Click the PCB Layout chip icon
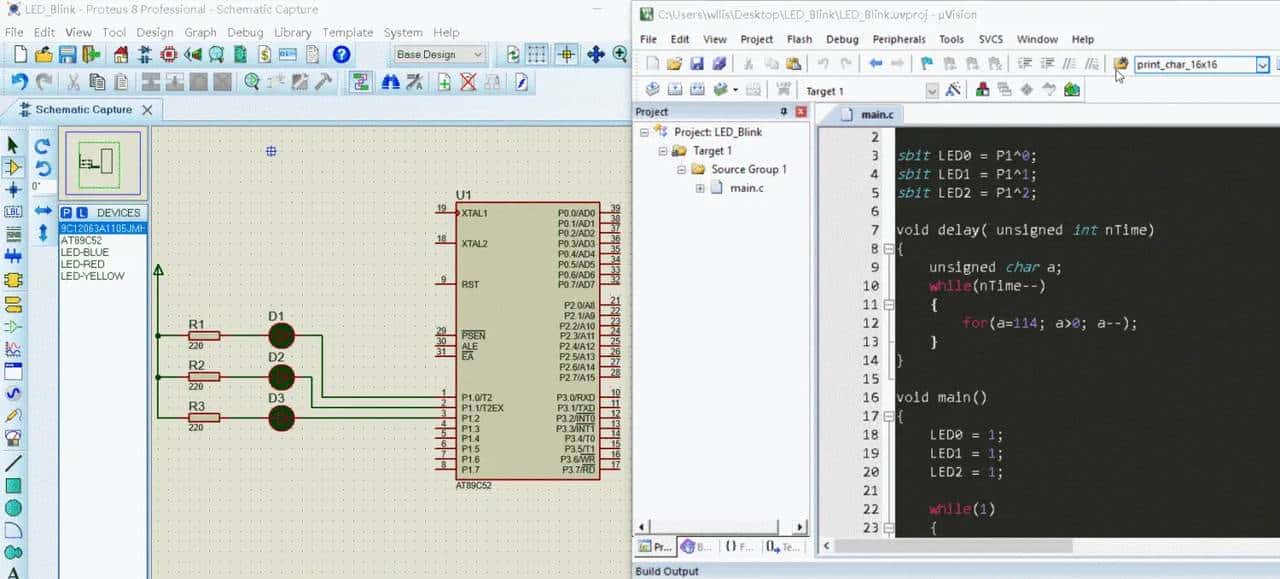This screenshot has height=579, width=1280. pyautogui.click(x=169, y=55)
